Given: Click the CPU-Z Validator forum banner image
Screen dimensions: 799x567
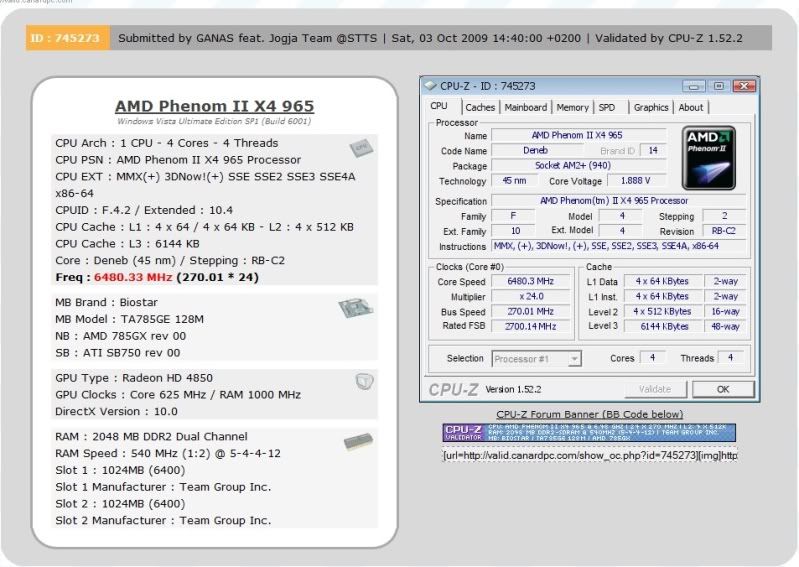Looking at the screenshot, I should pyautogui.click(x=589, y=432).
